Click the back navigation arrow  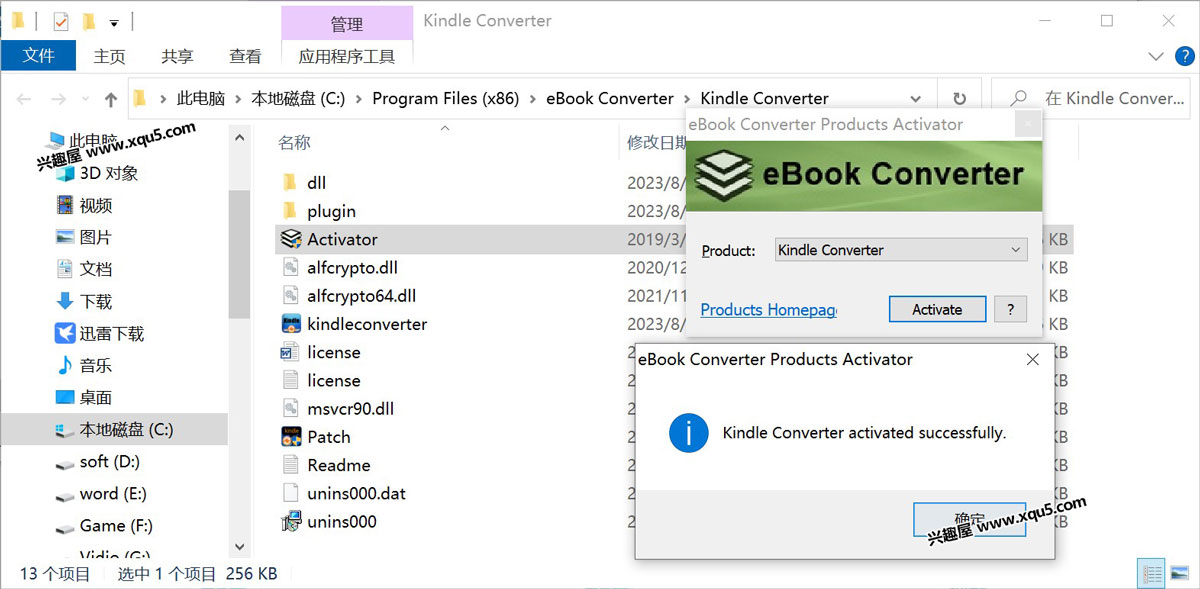[x=24, y=99]
